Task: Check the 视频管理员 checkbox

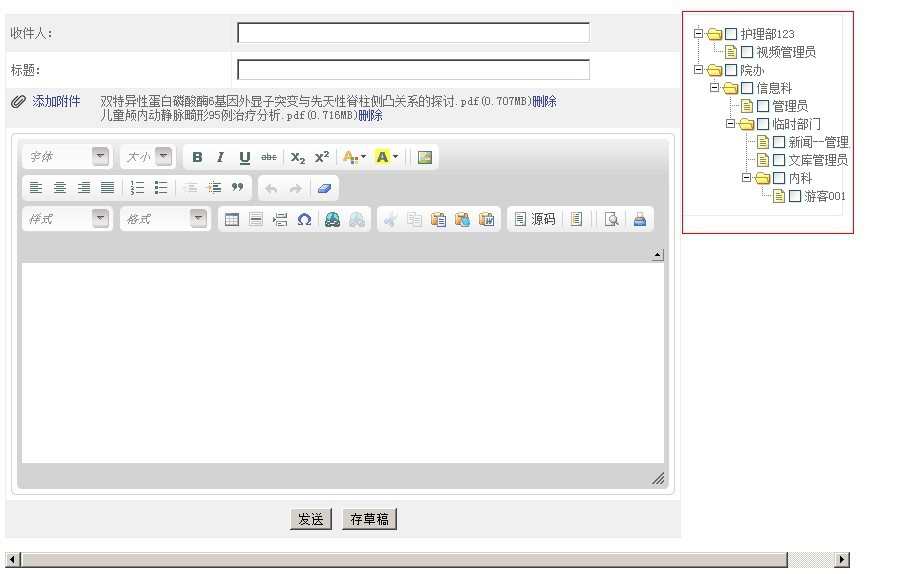Action: coord(747,52)
